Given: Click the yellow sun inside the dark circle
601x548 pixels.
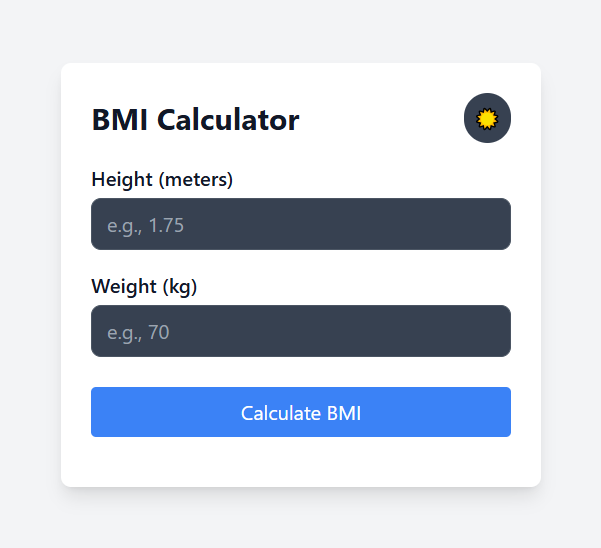Looking at the screenshot, I should [487, 118].
